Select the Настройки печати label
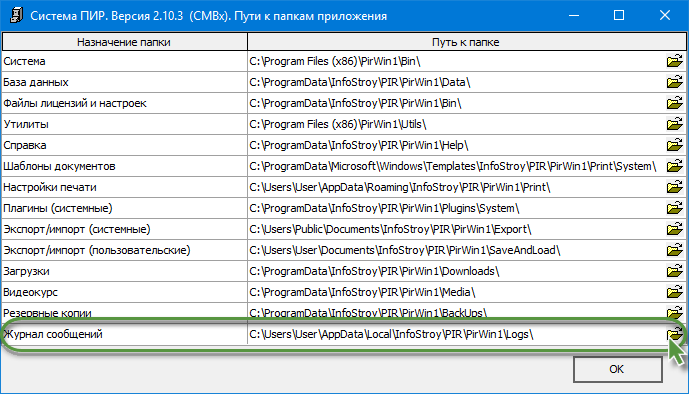 50,187
